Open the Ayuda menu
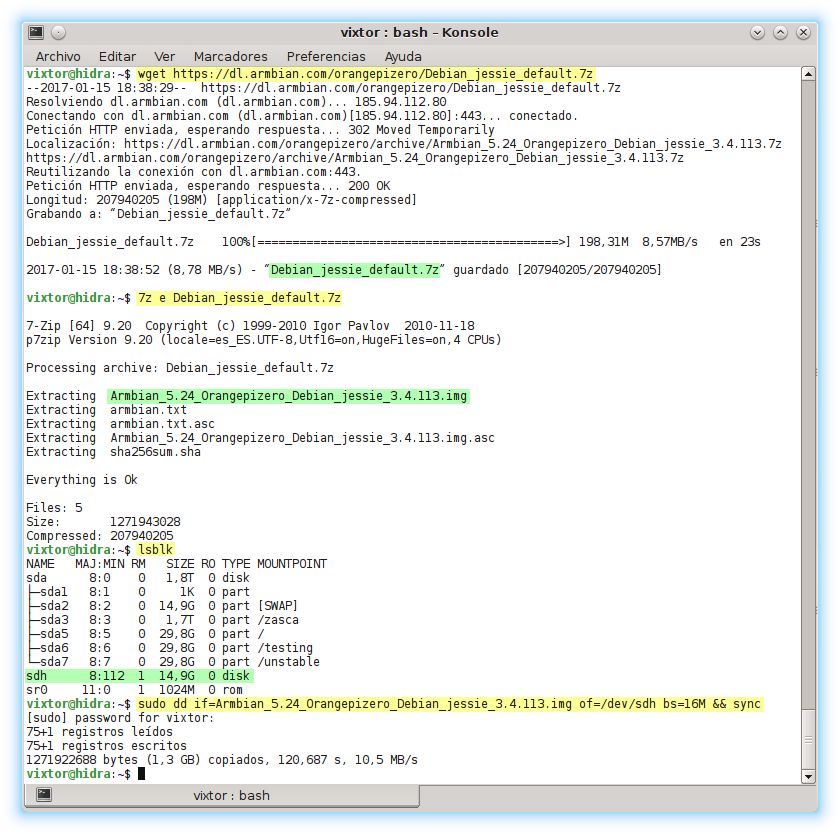Screen dimensions: 840x834 coord(403,57)
